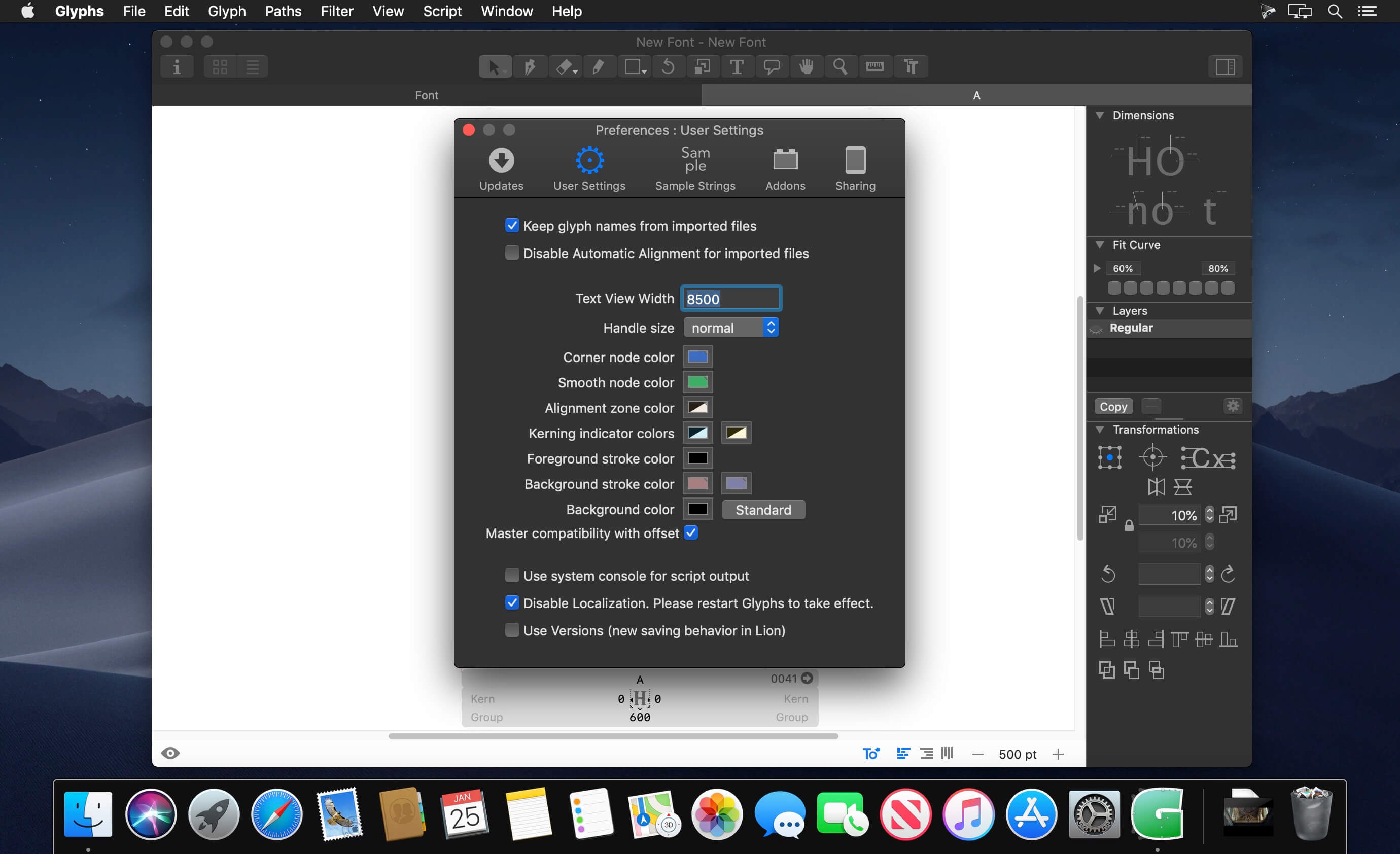Screen dimensions: 1400x854
Task: Select the Eraser tool in toolbar
Action: 566,66
